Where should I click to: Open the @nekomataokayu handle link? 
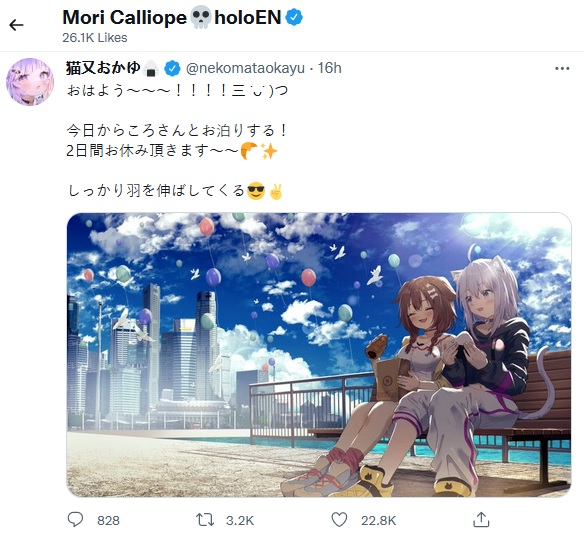[245, 68]
